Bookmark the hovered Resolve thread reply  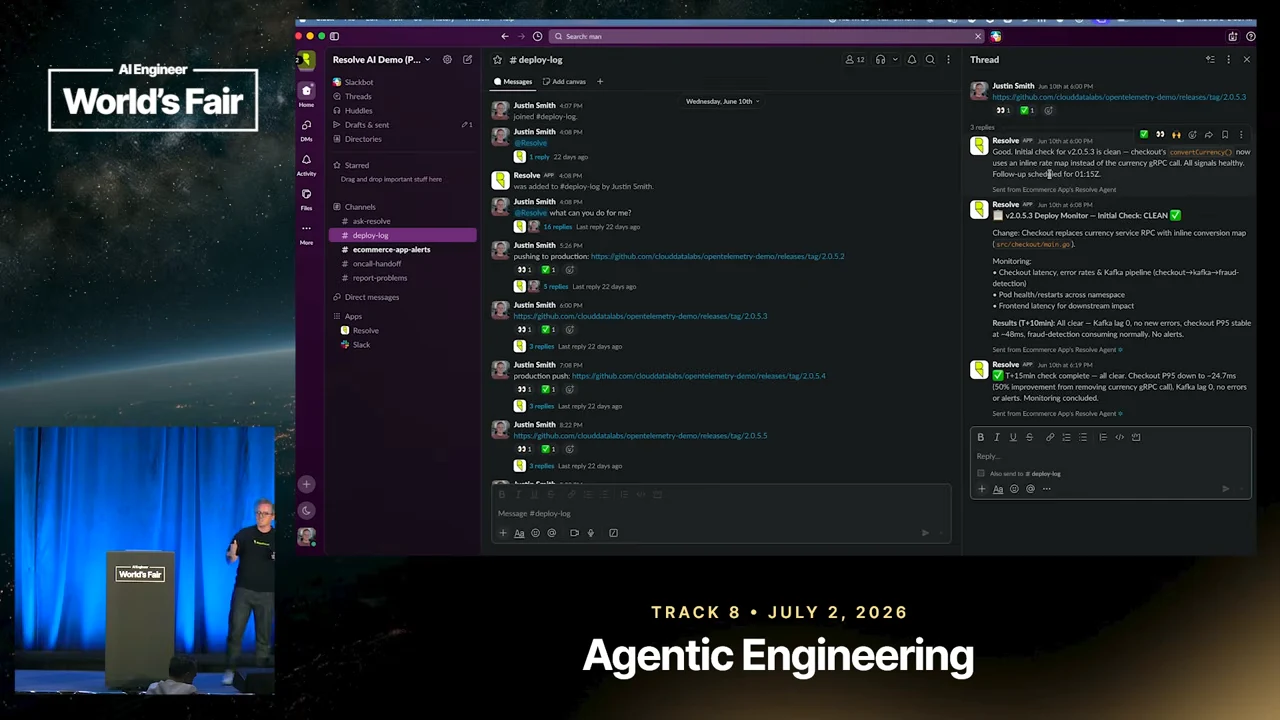(x=1224, y=135)
